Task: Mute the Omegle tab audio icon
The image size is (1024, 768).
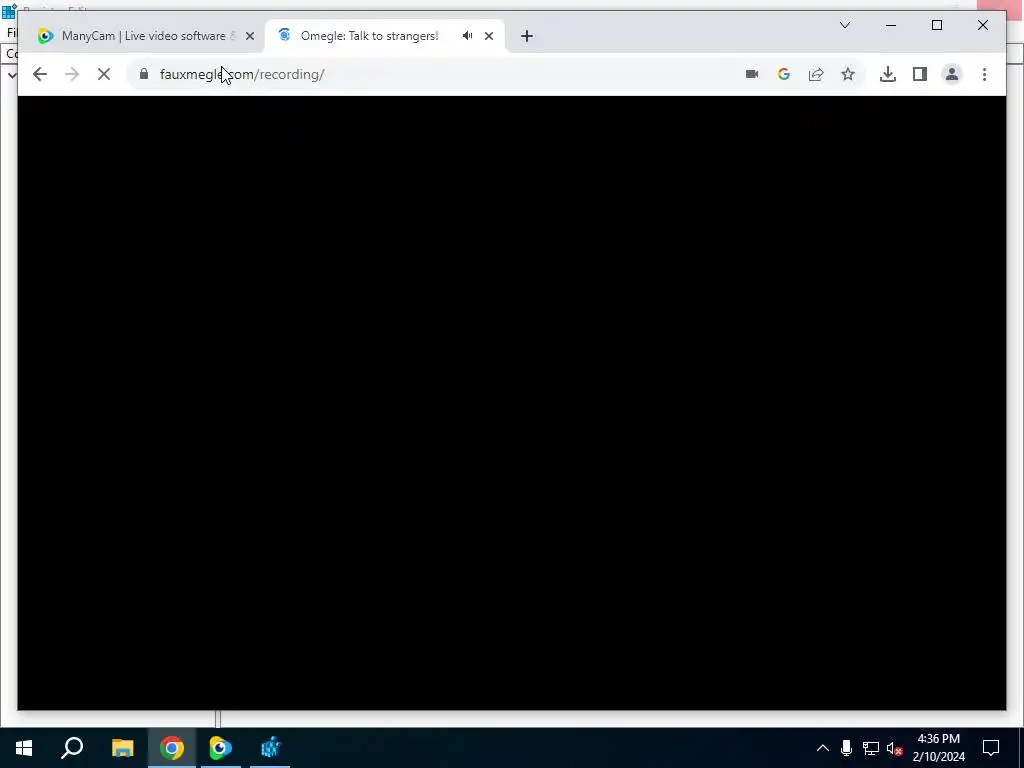Action: [468, 36]
